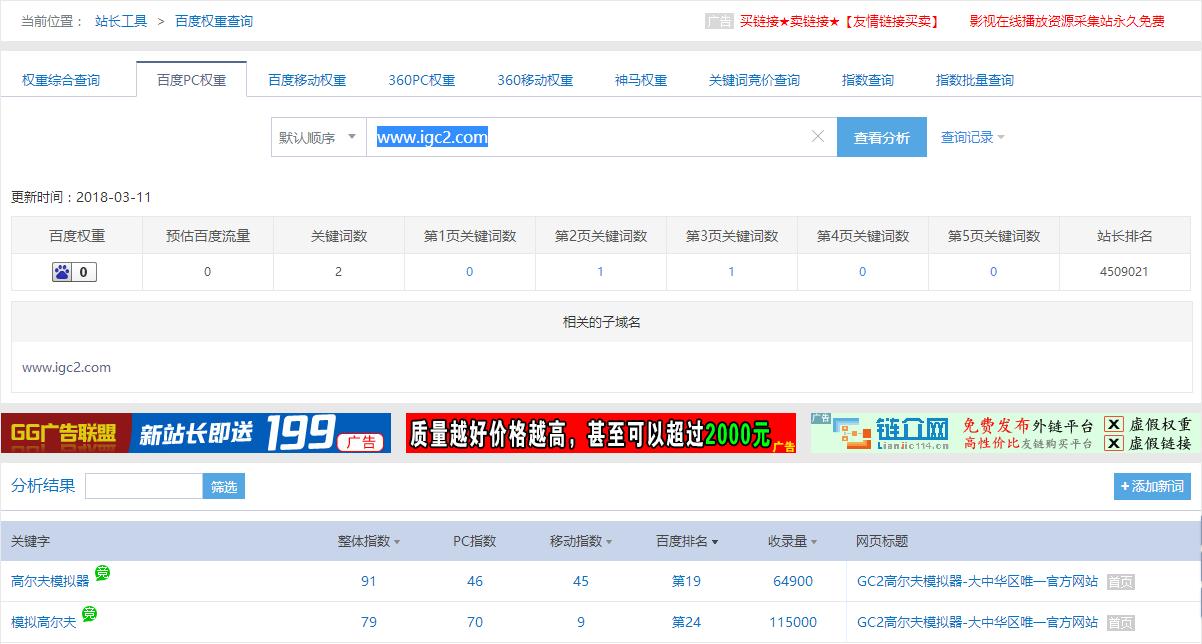Click green badge beside 模拟高尔夫 keyword
This screenshot has height=644, width=1202.
pos(89,614)
